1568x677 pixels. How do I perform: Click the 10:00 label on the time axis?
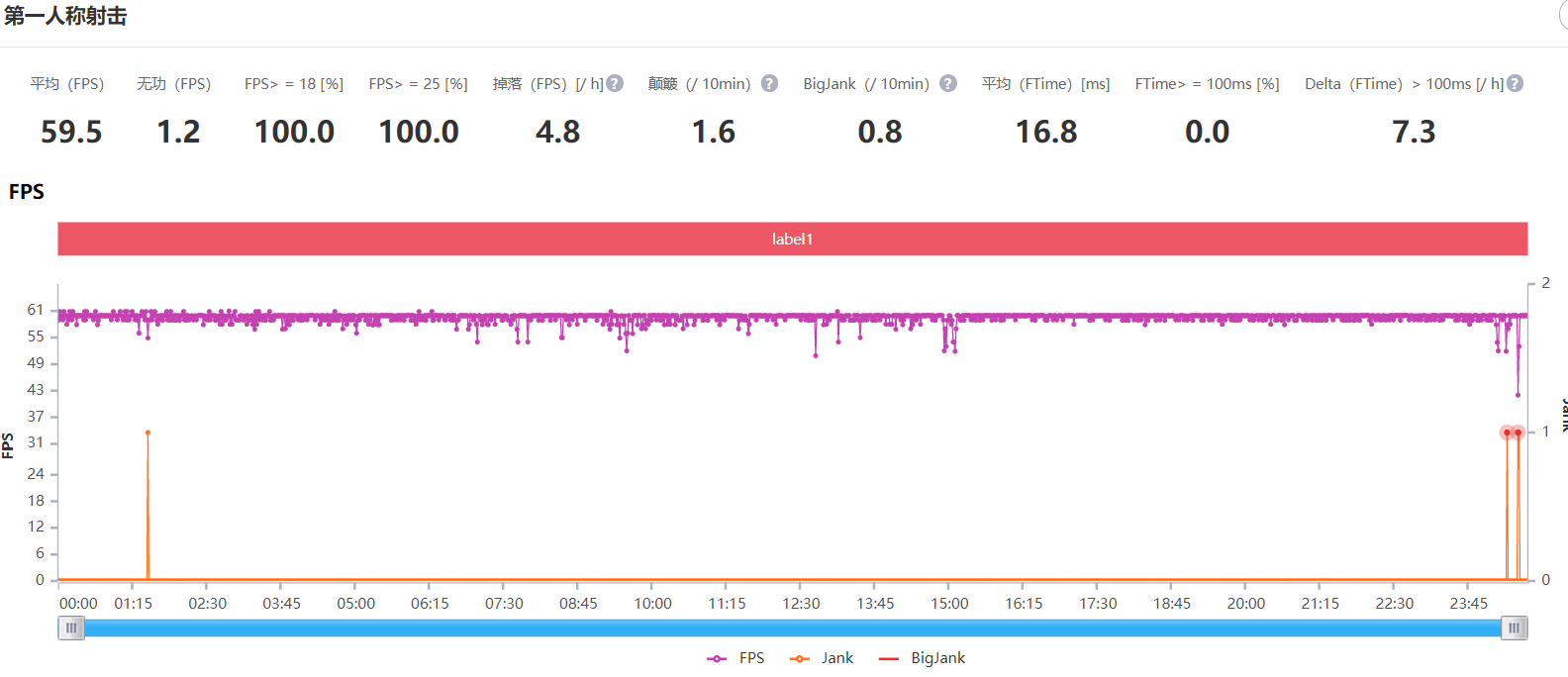652,604
